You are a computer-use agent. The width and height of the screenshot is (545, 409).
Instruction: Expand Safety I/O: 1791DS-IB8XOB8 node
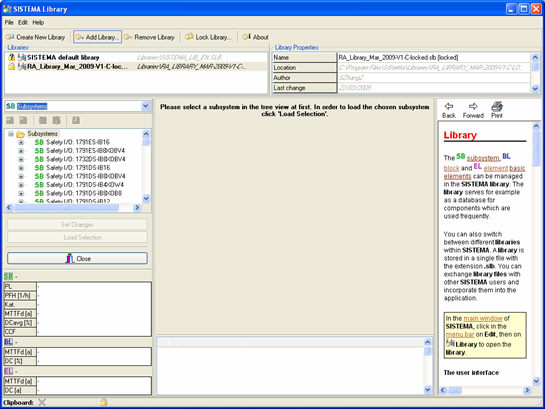click(x=21, y=193)
